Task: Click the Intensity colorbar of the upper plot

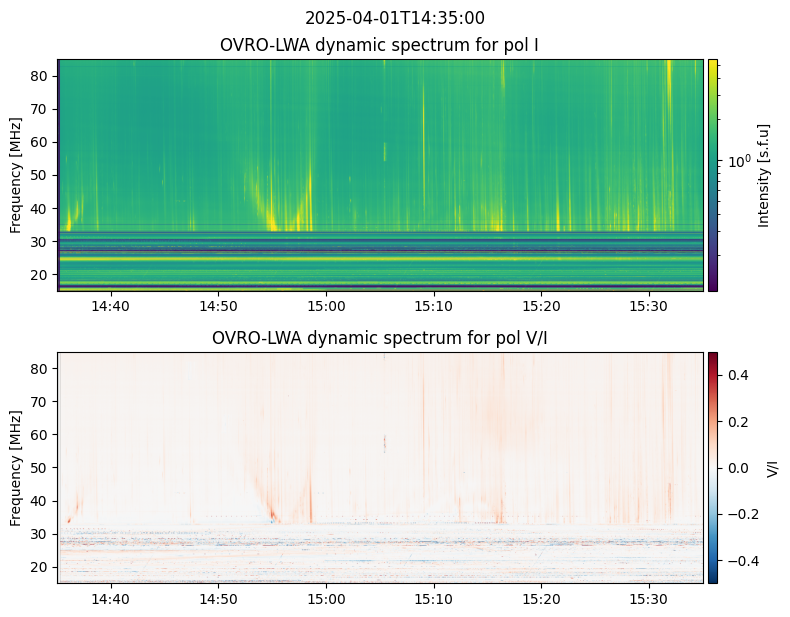Action: tap(712, 175)
